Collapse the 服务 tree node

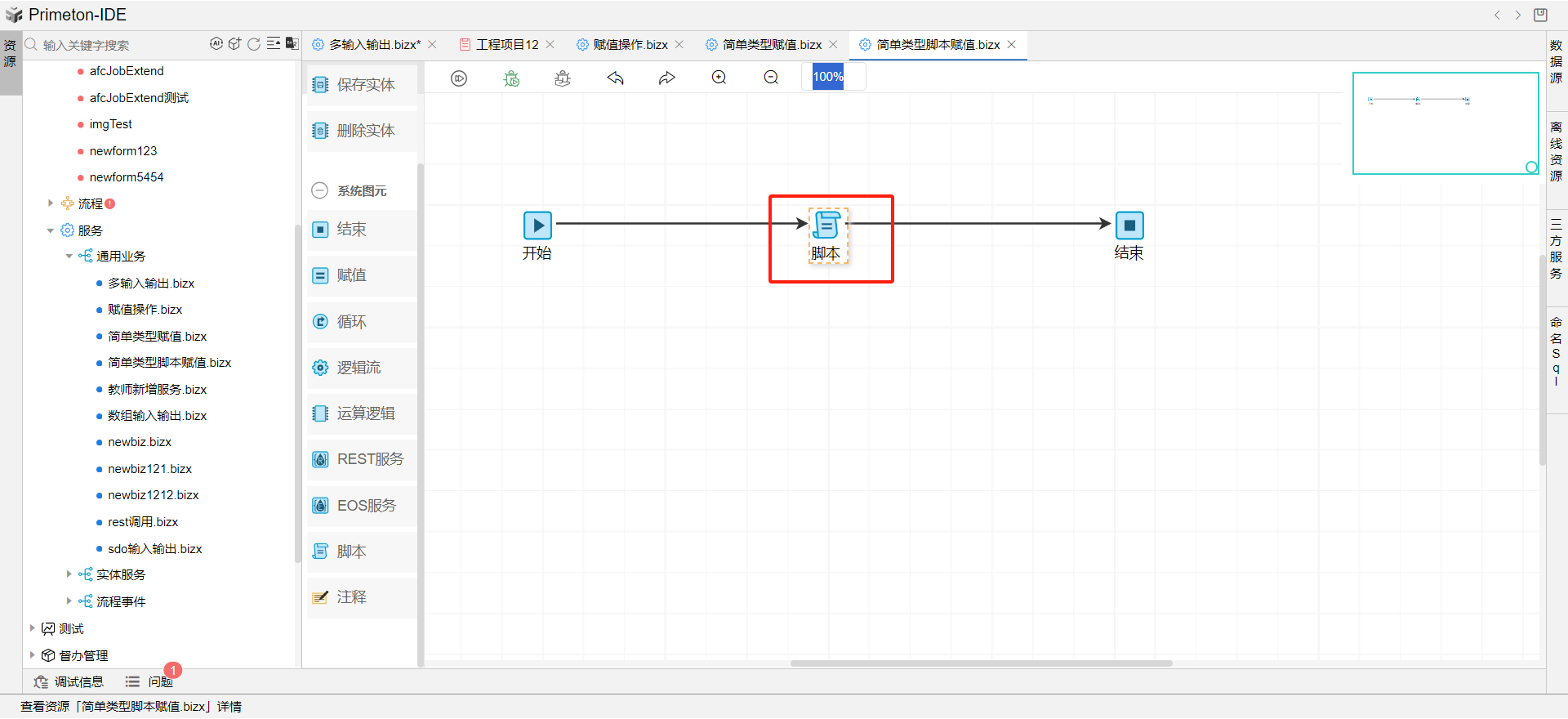(51, 230)
